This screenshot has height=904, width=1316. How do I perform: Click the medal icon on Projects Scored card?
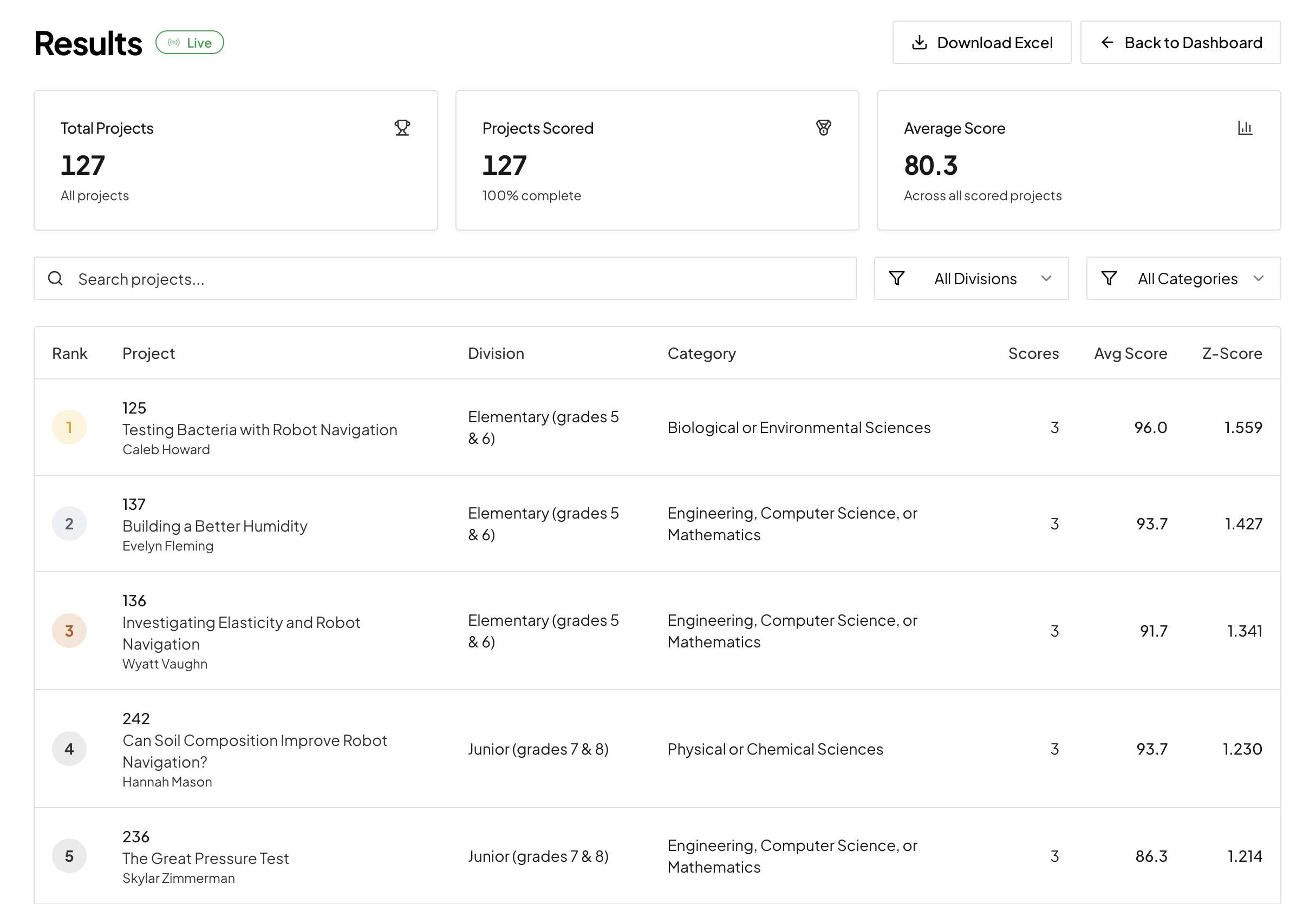pos(824,128)
